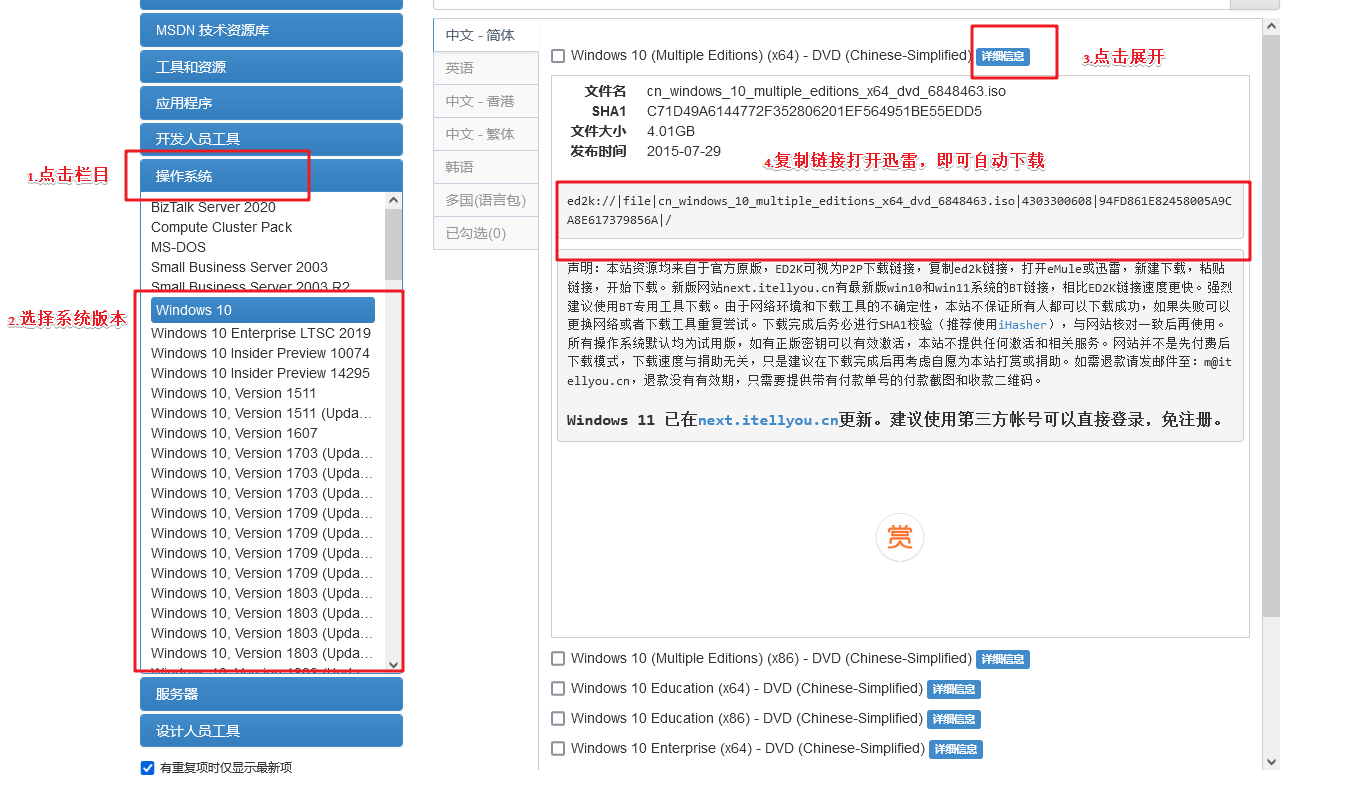Image resolution: width=1361 pixels, height=804 pixels.
Task: Switch to the 中文 - 繁体 language tab
Action: pos(480,134)
